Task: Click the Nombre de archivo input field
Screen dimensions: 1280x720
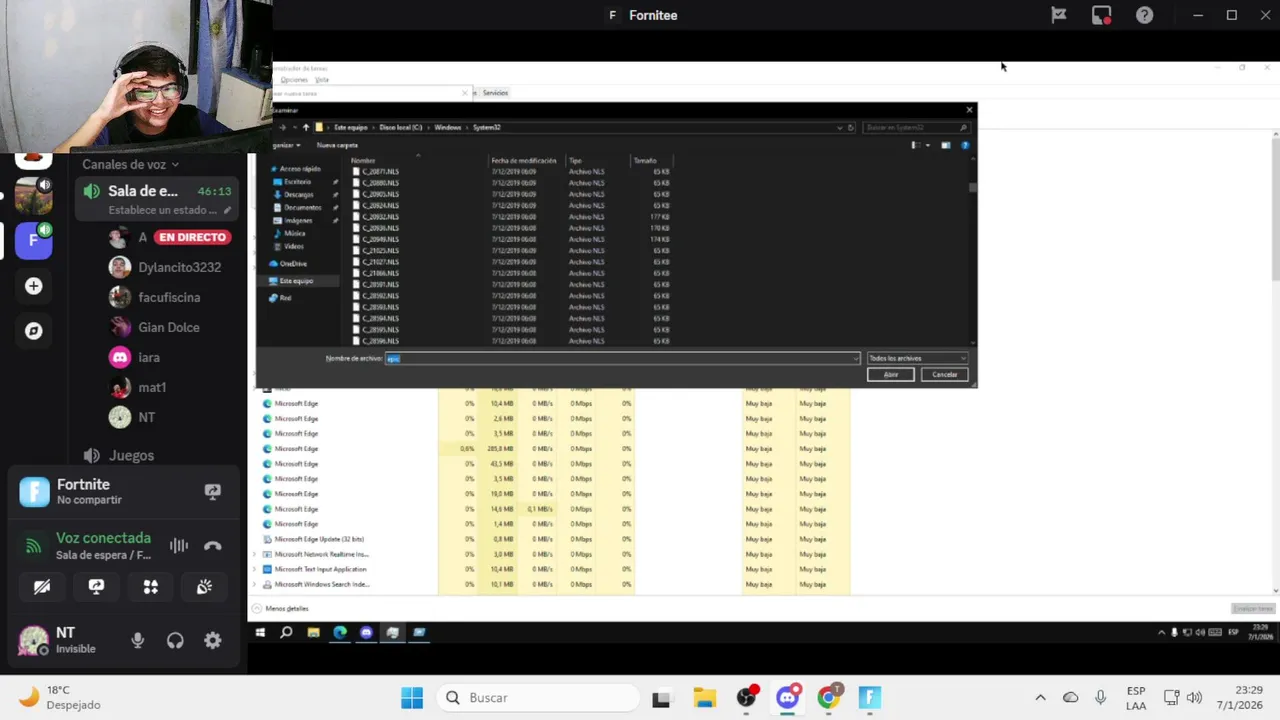Action: [620, 358]
